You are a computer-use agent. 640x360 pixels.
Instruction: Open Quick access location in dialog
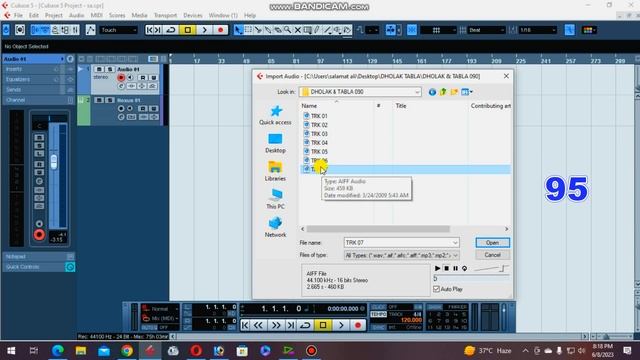pyautogui.click(x=275, y=115)
